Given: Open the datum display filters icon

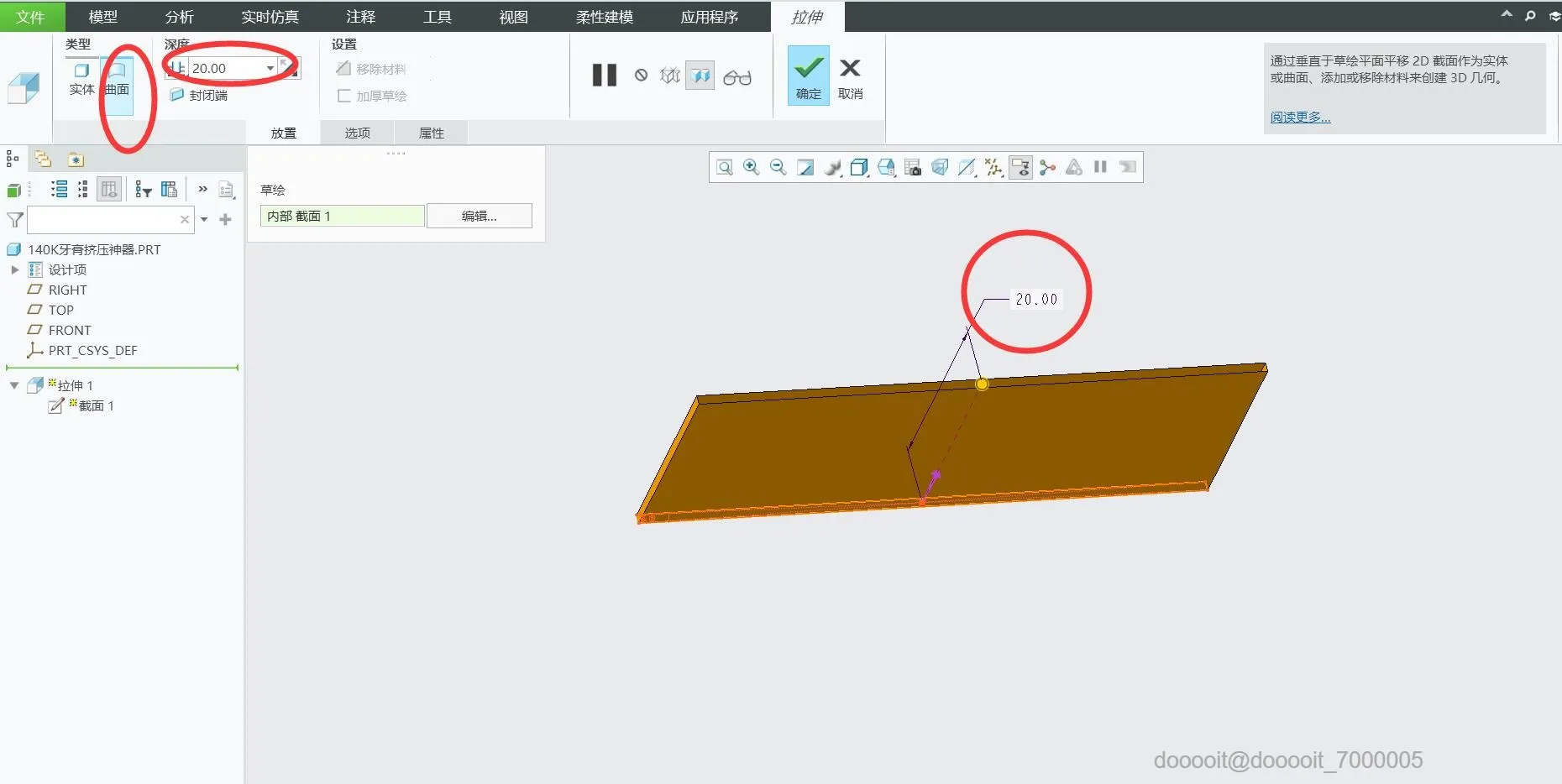Looking at the screenshot, I should tap(967, 167).
